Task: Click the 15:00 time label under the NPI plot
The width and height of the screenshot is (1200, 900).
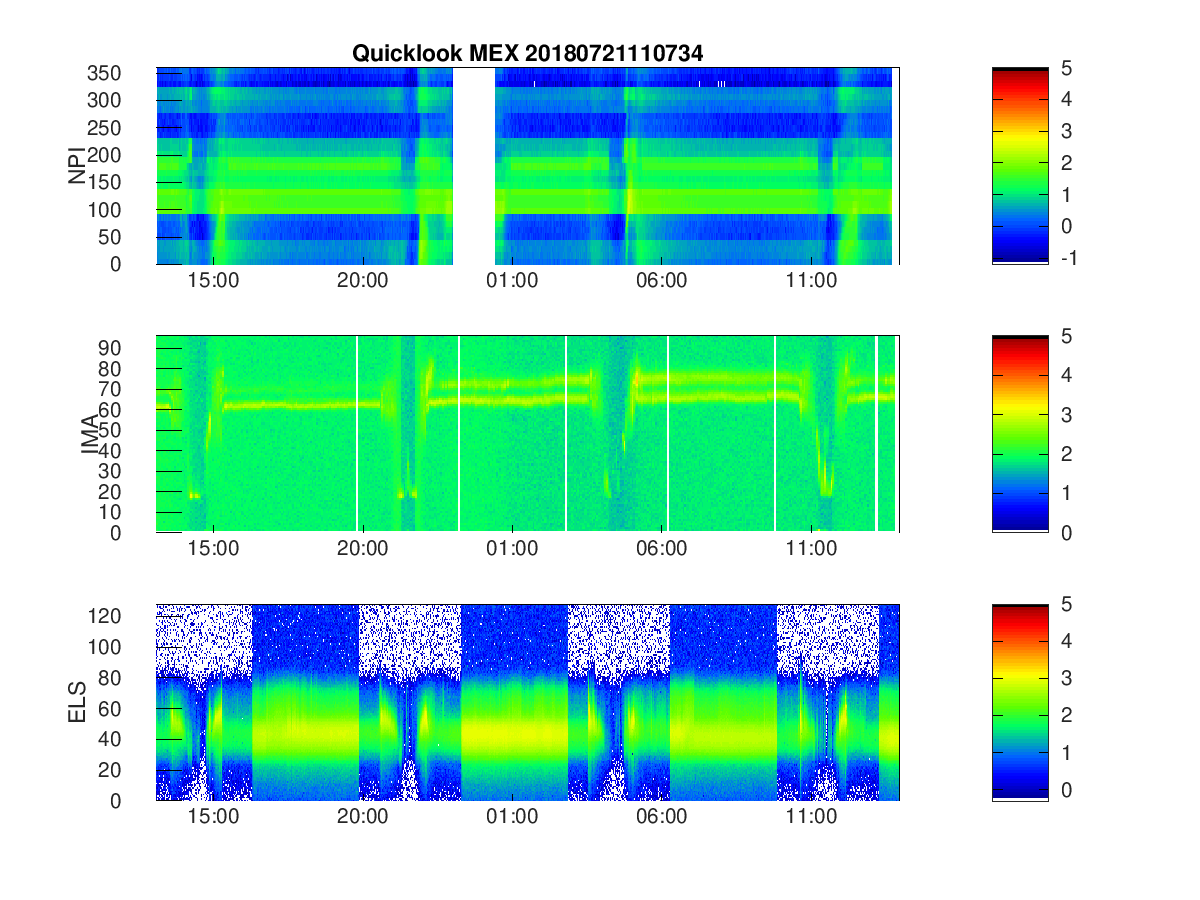Action: click(x=213, y=281)
